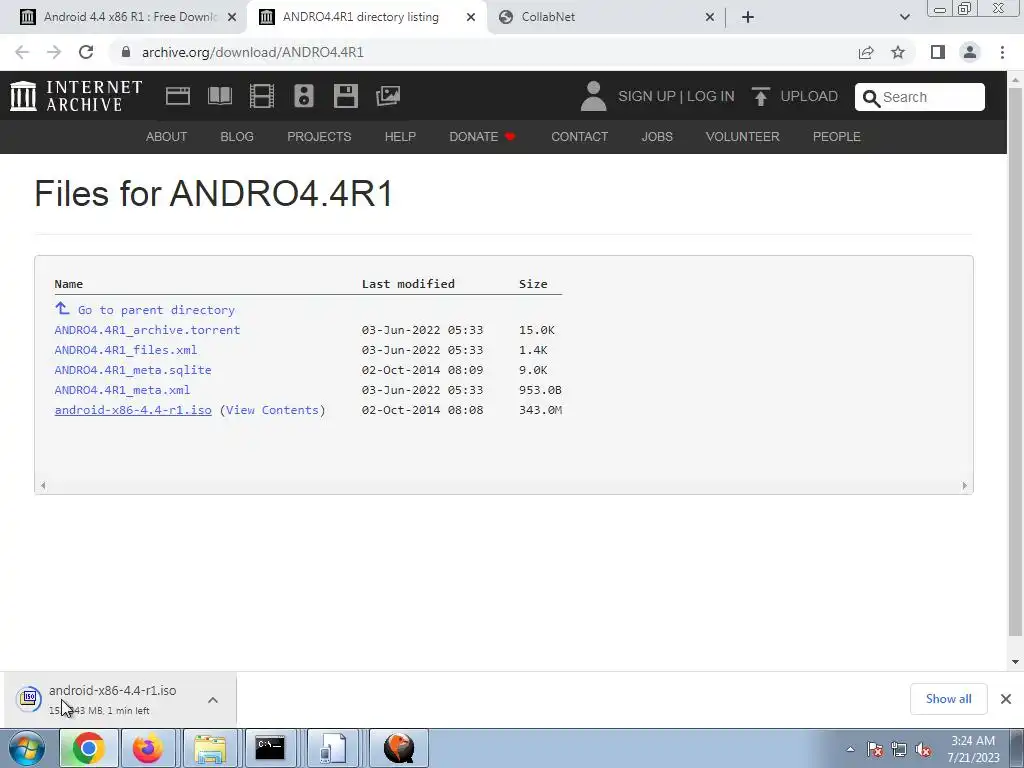Open the DONATE menu item
This screenshot has height=768, width=1024.
click(x=483, y=136)
